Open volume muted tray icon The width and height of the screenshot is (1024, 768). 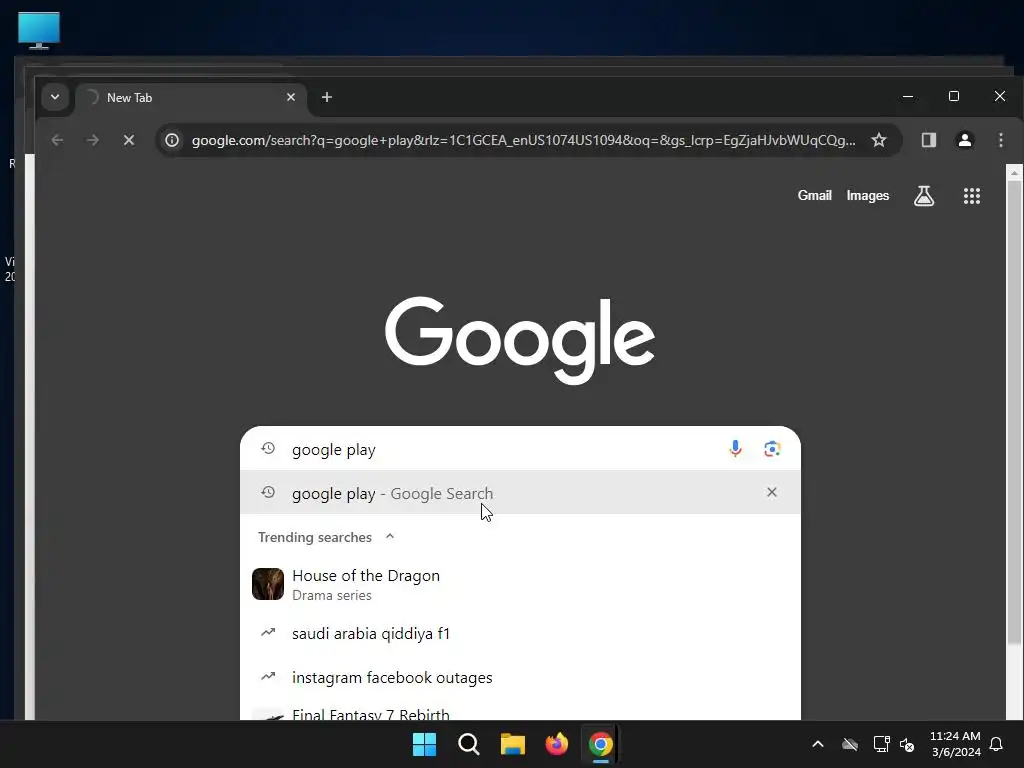click(x=906, y=744)
